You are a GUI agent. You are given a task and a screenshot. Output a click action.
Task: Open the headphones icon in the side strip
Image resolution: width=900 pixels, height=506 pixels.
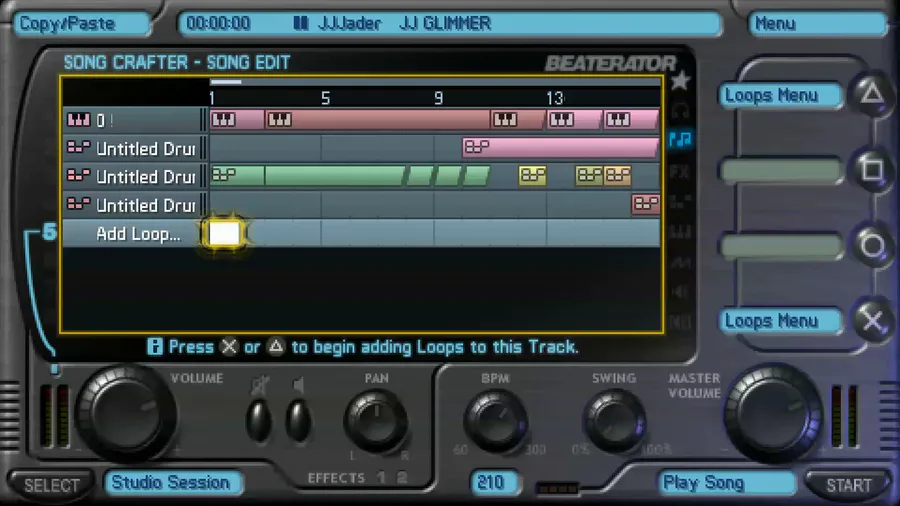pos(680,110)
